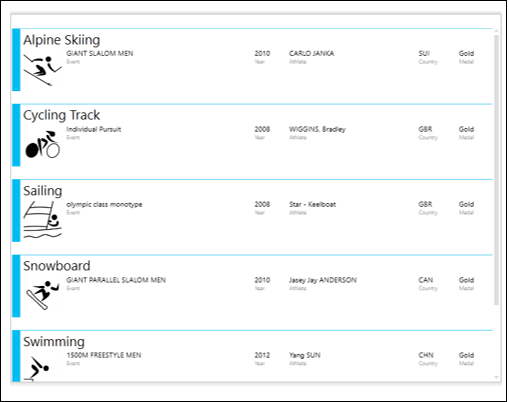This screenshot has height=402, width=509.
Task: Click the CAN country code
Action: (x=426, y=280)
